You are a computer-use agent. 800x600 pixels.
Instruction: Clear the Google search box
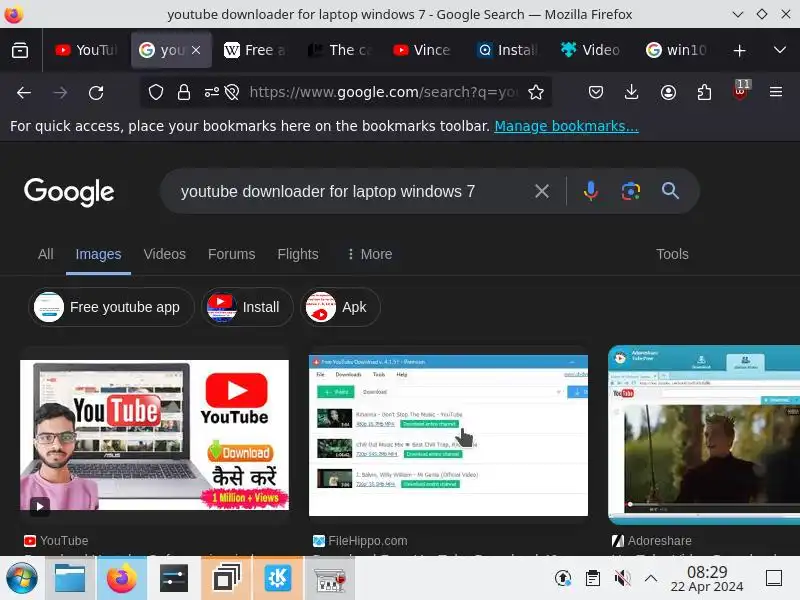click(x=542, y=191)
